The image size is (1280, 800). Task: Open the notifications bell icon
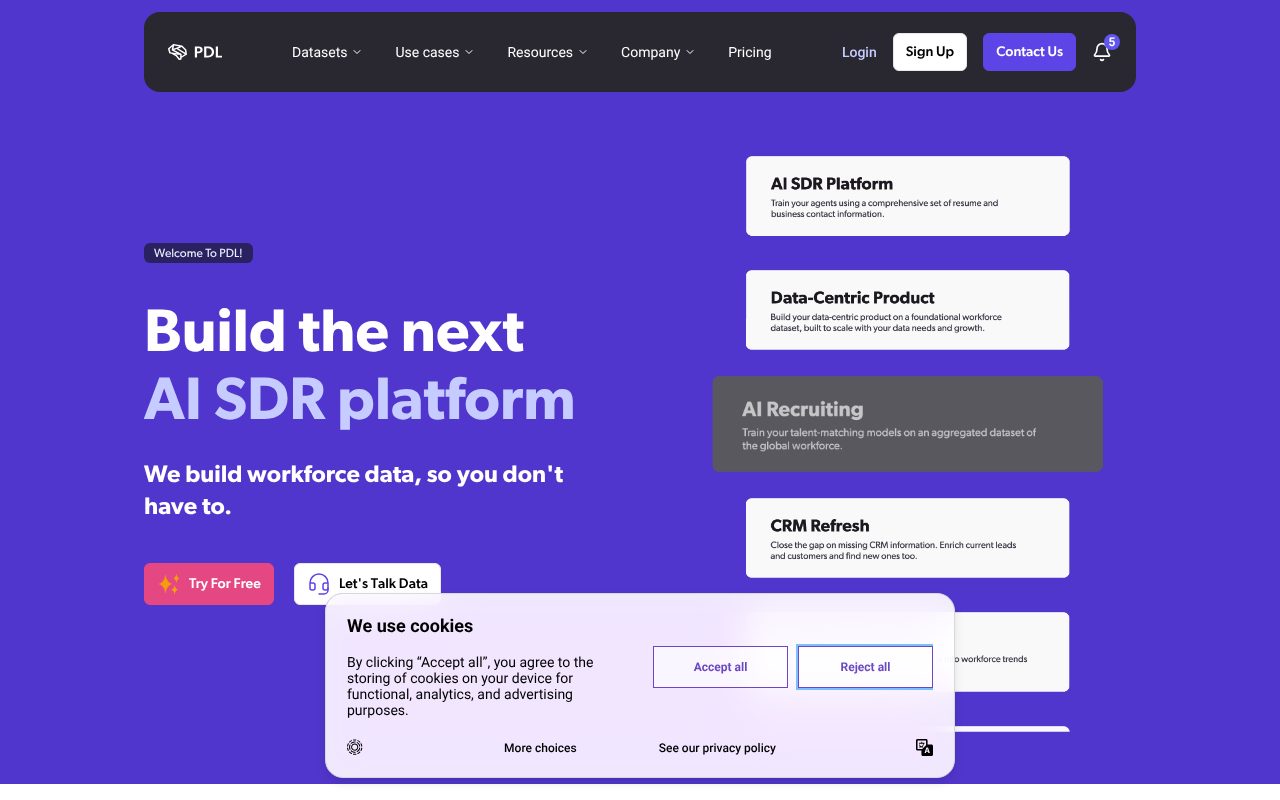tap(1101, 53)
